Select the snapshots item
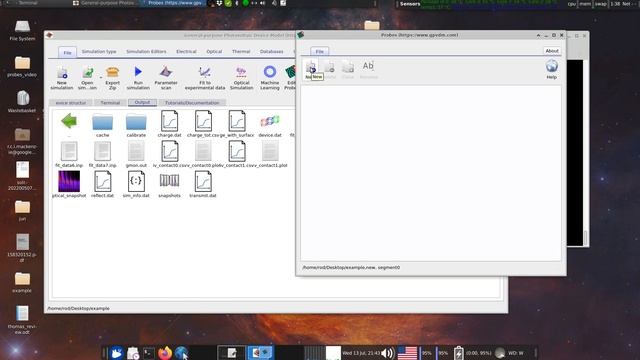 pyautogui.click(x=169, y=184)
